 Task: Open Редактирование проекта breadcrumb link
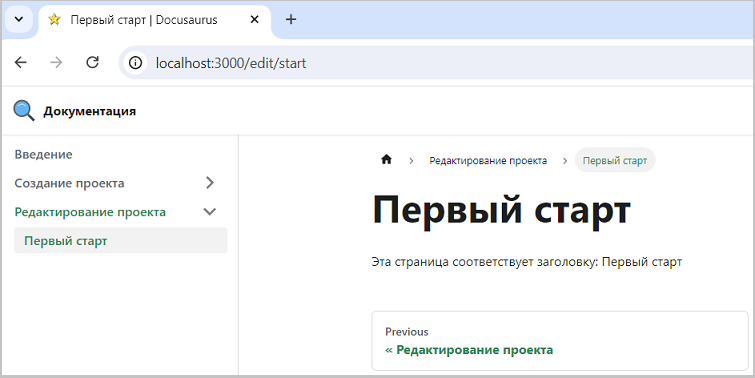pos(488,160)
